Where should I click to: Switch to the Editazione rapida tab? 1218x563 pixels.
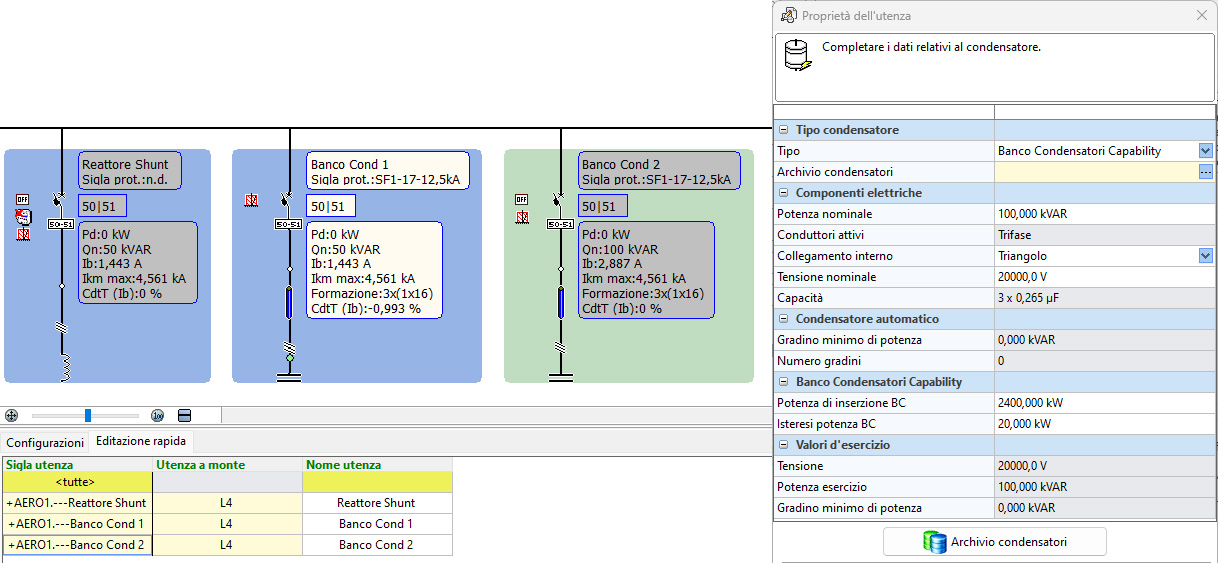click(140, 441)
